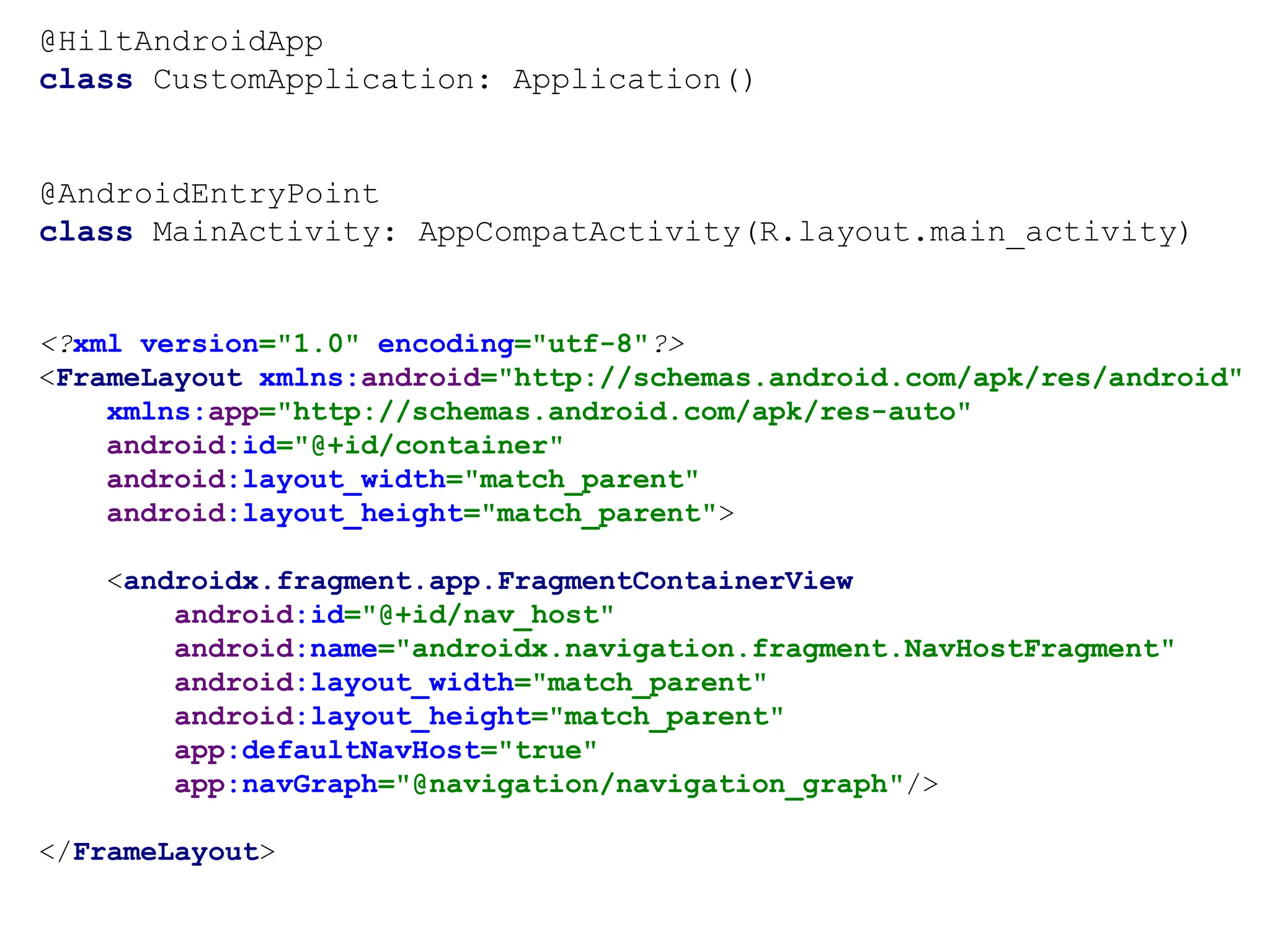Screen dimensions: 1270x952
Task: Click app:defaultNavHost="true" attribute
Action: 386,751
